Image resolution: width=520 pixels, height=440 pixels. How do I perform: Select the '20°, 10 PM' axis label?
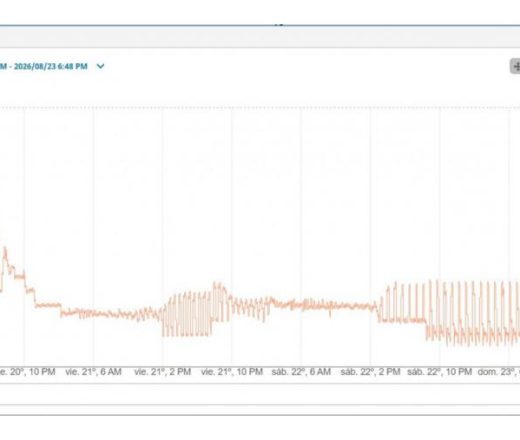[28, 372]
